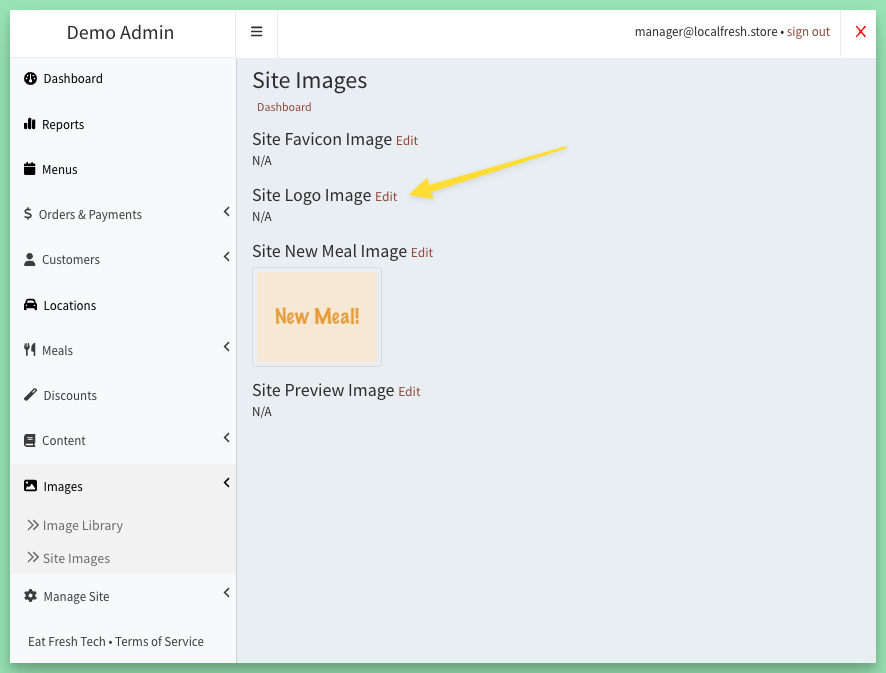Click the red X close icon
The image size is (886, 673).
click(x=861, y=32)
